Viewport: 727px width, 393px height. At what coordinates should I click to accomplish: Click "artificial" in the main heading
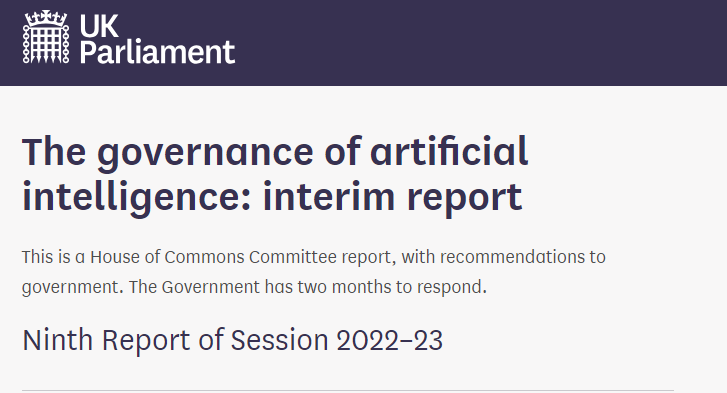pos(449,151)
